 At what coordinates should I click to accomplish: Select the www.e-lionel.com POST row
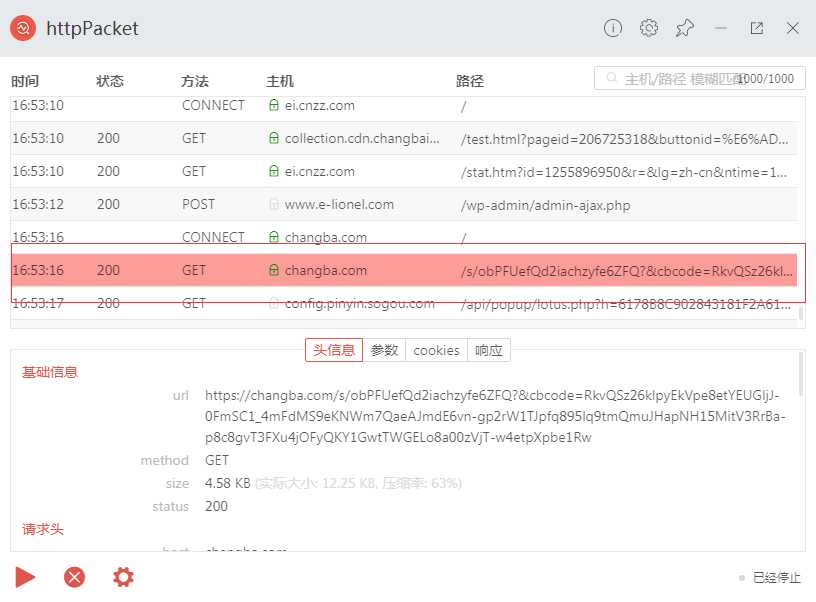coord(404,204)
